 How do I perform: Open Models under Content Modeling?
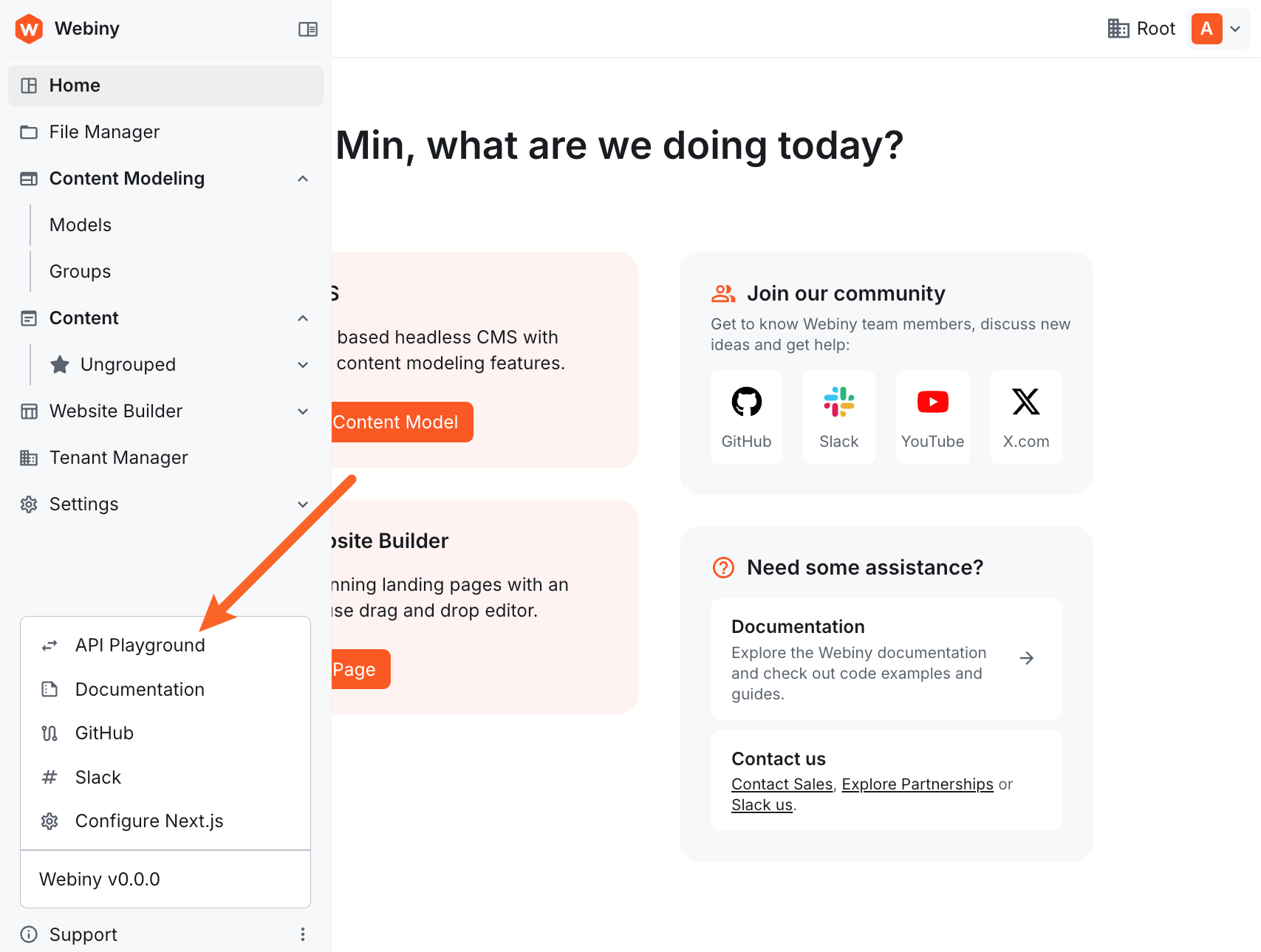pyautogui.click(x=80, y=225)
